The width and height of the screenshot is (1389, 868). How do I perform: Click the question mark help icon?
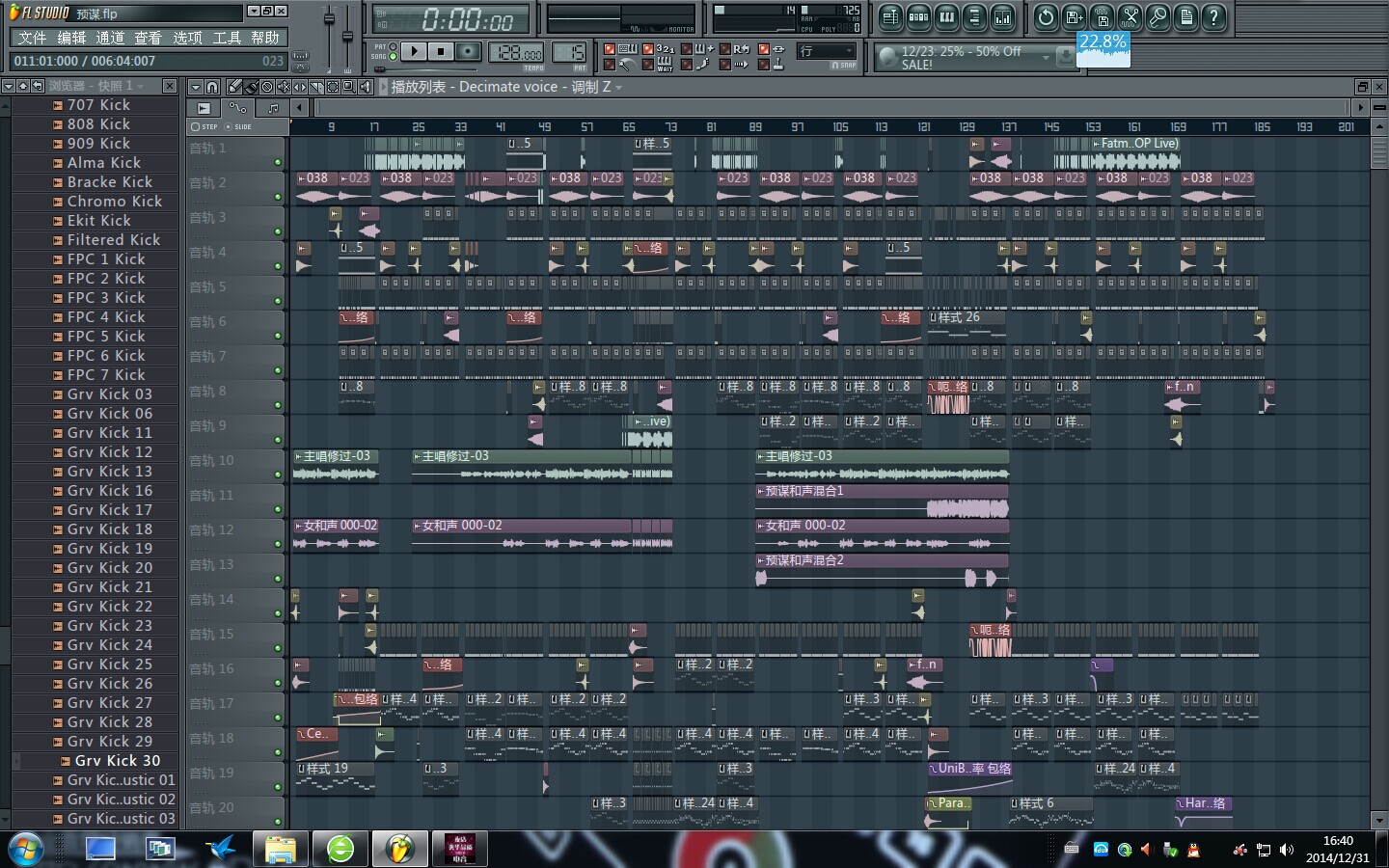[x=1214, y=17]
